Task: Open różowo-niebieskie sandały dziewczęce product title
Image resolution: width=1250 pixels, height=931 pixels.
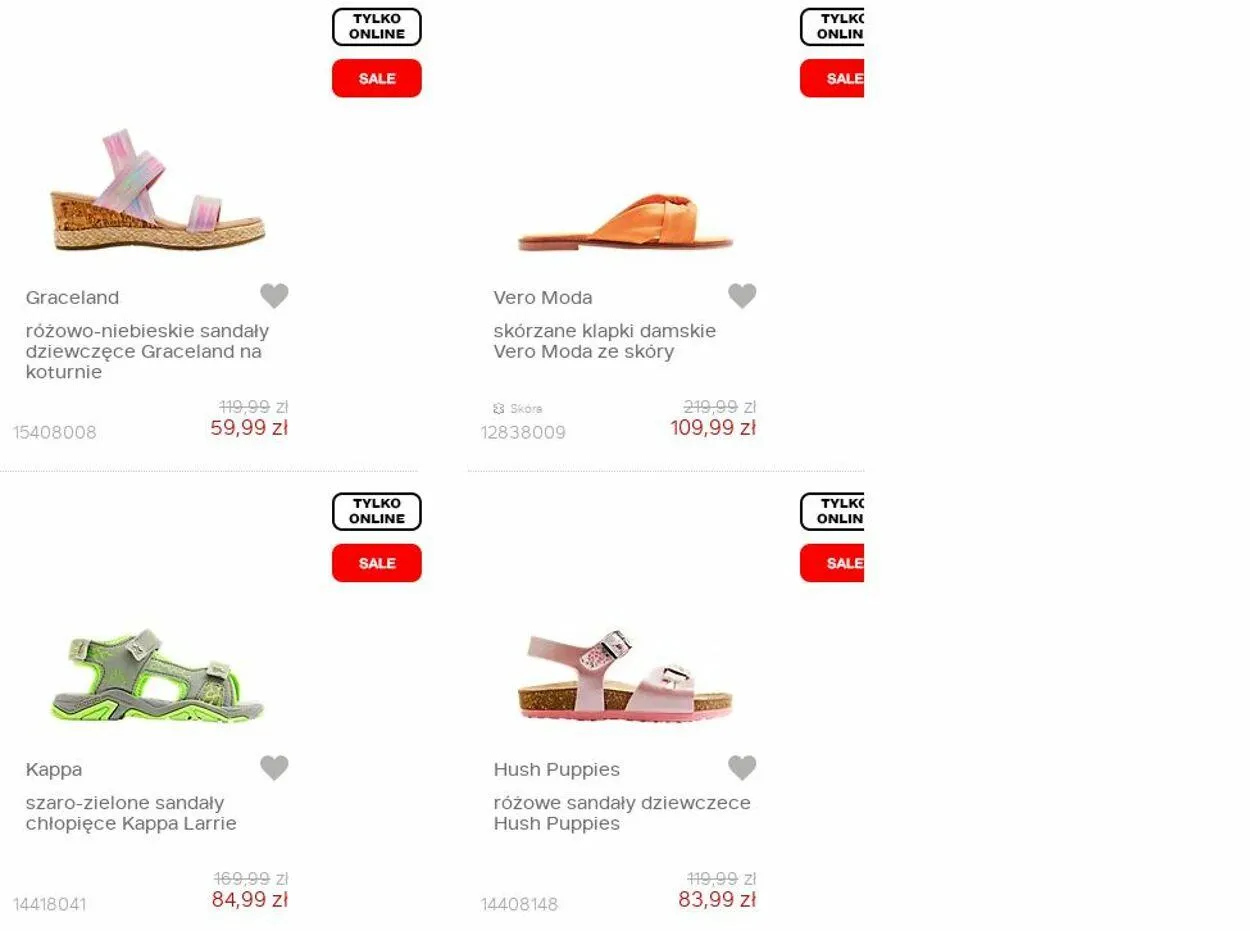Action: tap(147, 351)
